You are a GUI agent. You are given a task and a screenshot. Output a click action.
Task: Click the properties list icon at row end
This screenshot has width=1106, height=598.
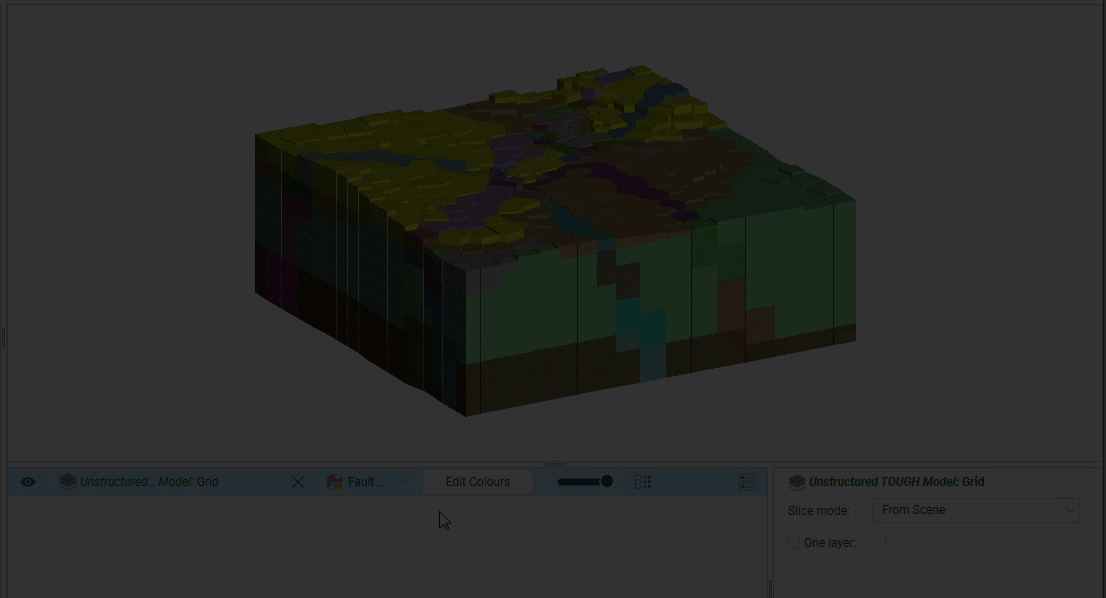[x=747, y=482]
